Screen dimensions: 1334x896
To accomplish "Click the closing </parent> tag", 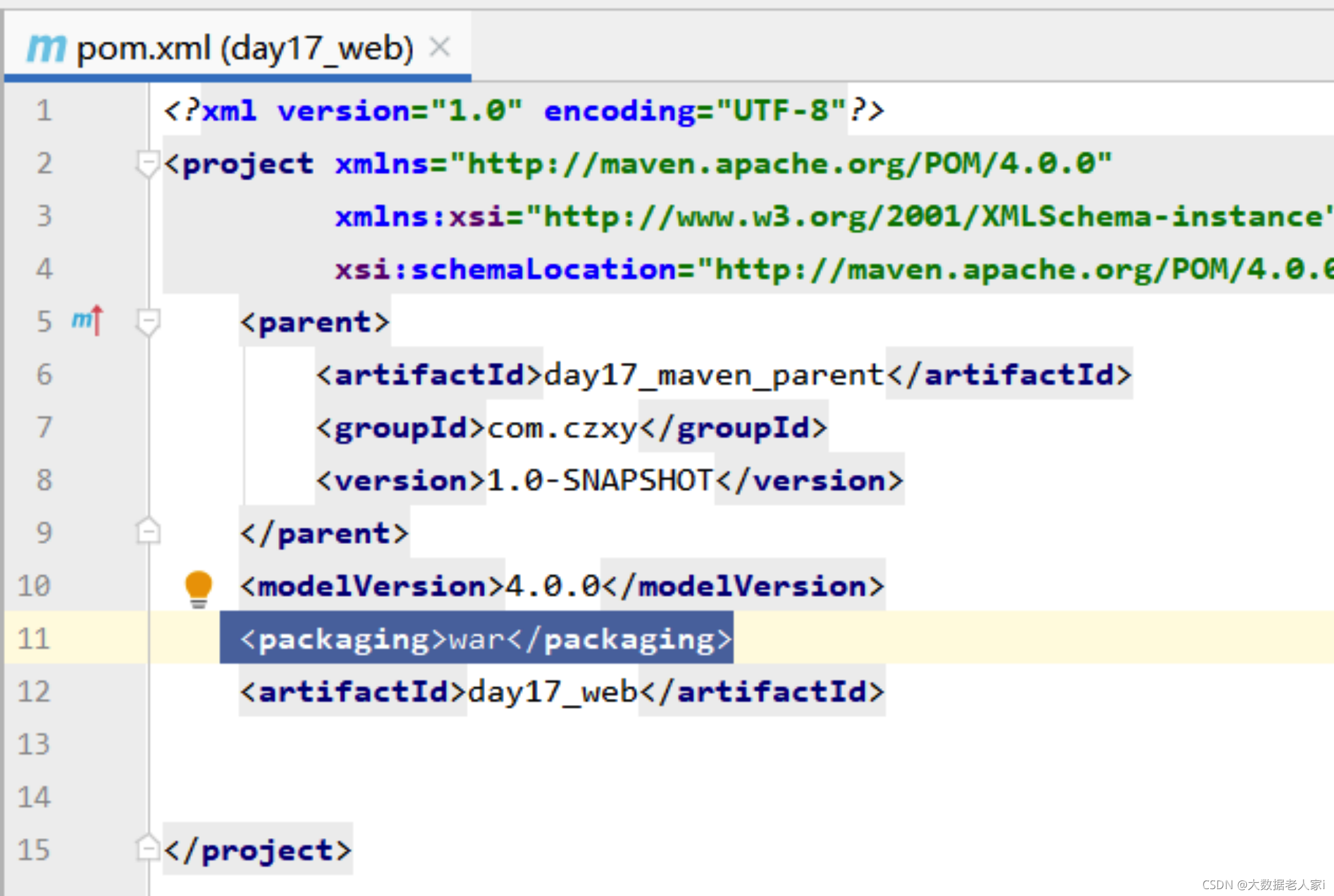I will [324, 534].
